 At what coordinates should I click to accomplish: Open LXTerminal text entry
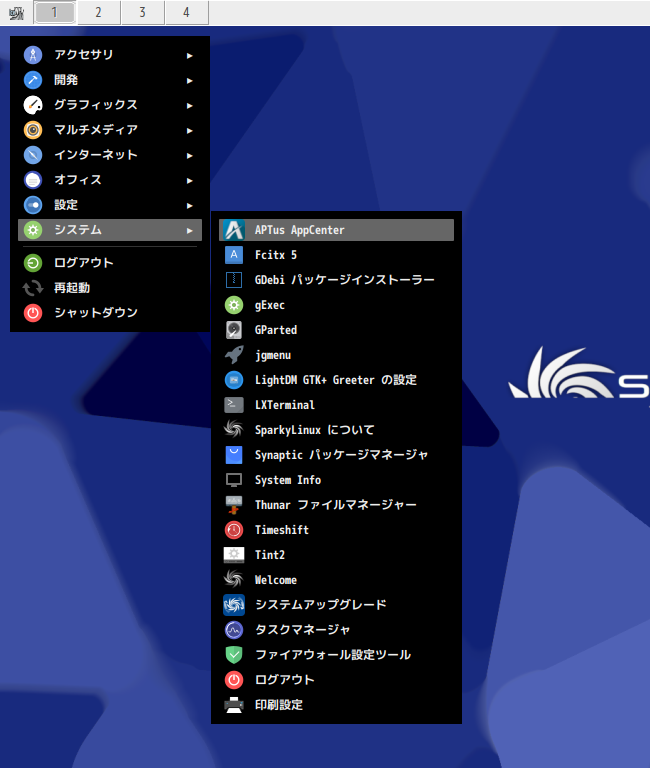pos(285,405)
